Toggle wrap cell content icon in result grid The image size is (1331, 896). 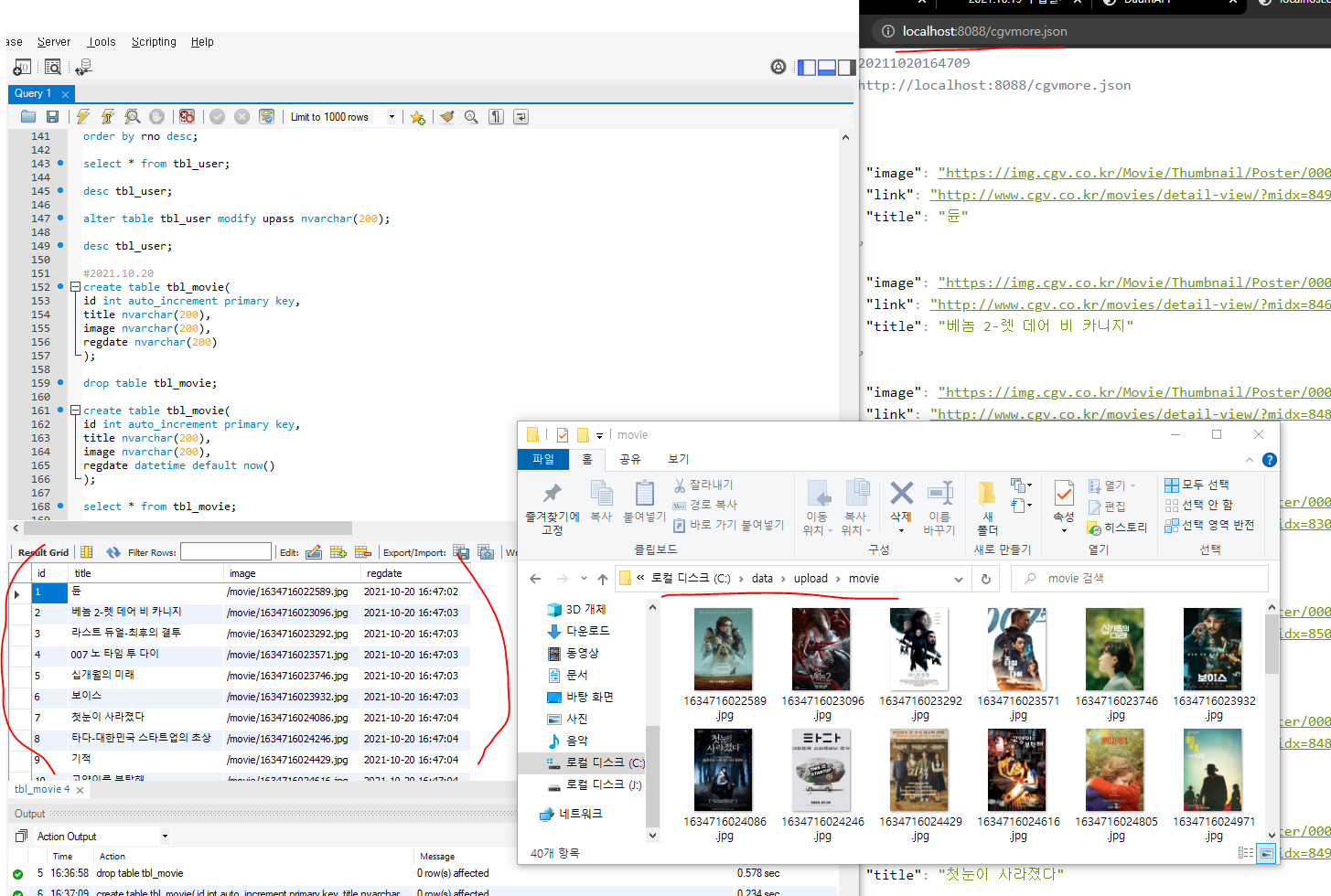87,552
